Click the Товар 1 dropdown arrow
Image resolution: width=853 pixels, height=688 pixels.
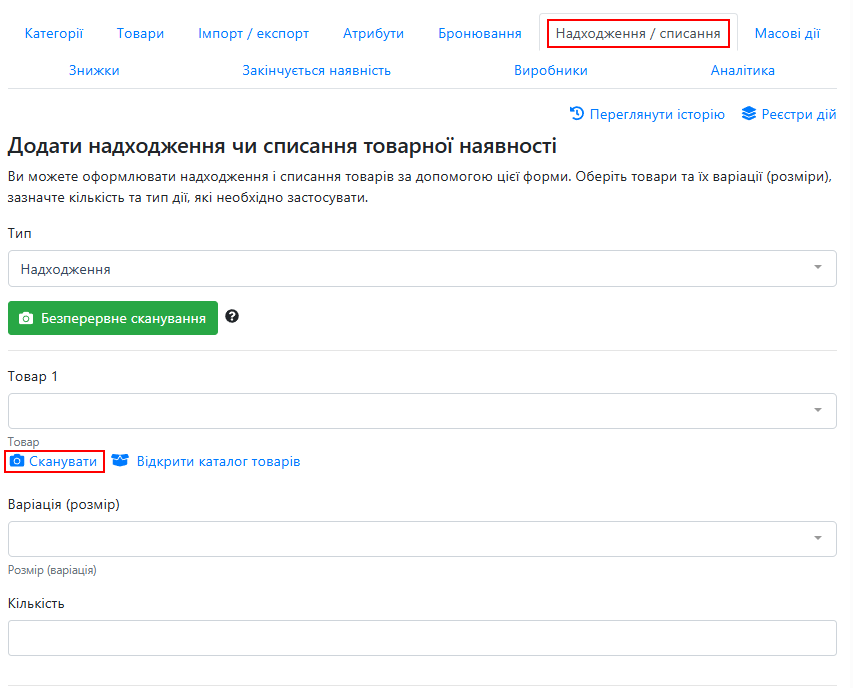pyautogui.click(x=818, y=410)
